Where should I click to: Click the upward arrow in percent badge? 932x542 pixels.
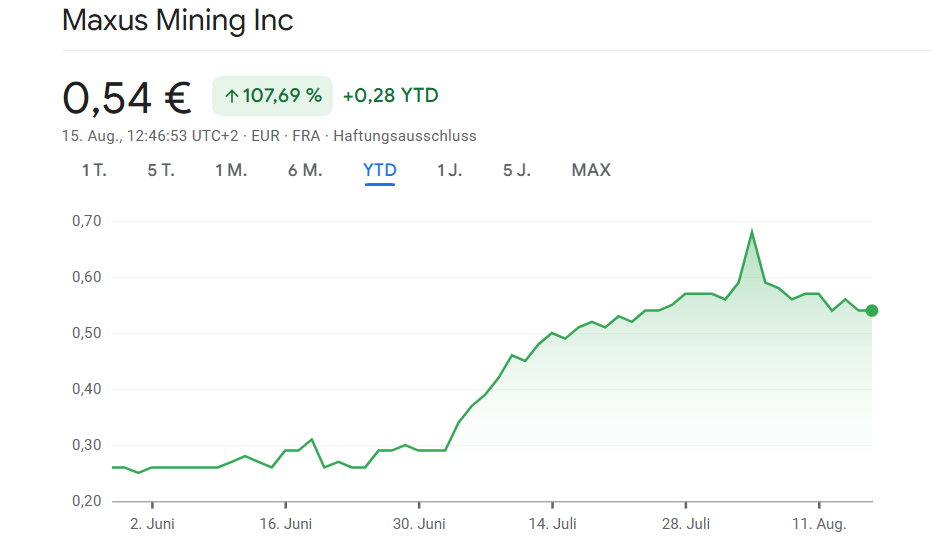tap(232, 96)
